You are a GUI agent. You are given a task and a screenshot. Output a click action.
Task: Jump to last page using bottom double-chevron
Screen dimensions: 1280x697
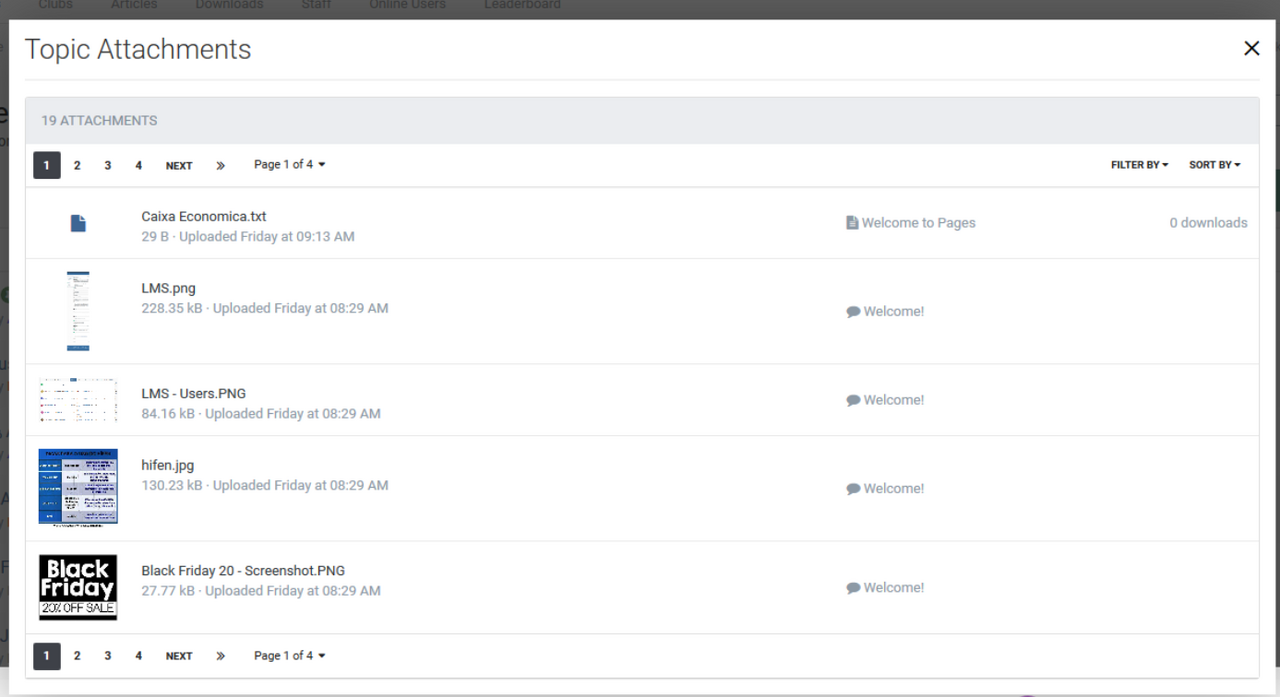(220, 656)
